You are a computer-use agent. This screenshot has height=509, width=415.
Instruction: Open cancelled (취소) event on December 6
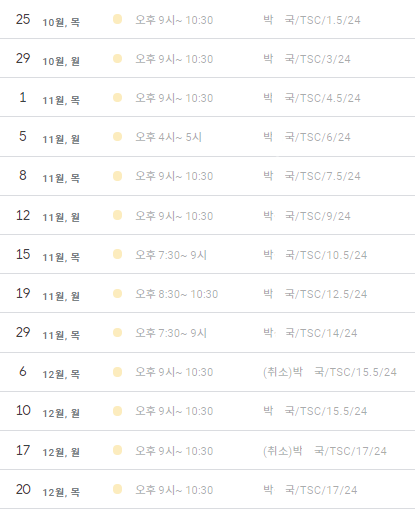[330, 372]
